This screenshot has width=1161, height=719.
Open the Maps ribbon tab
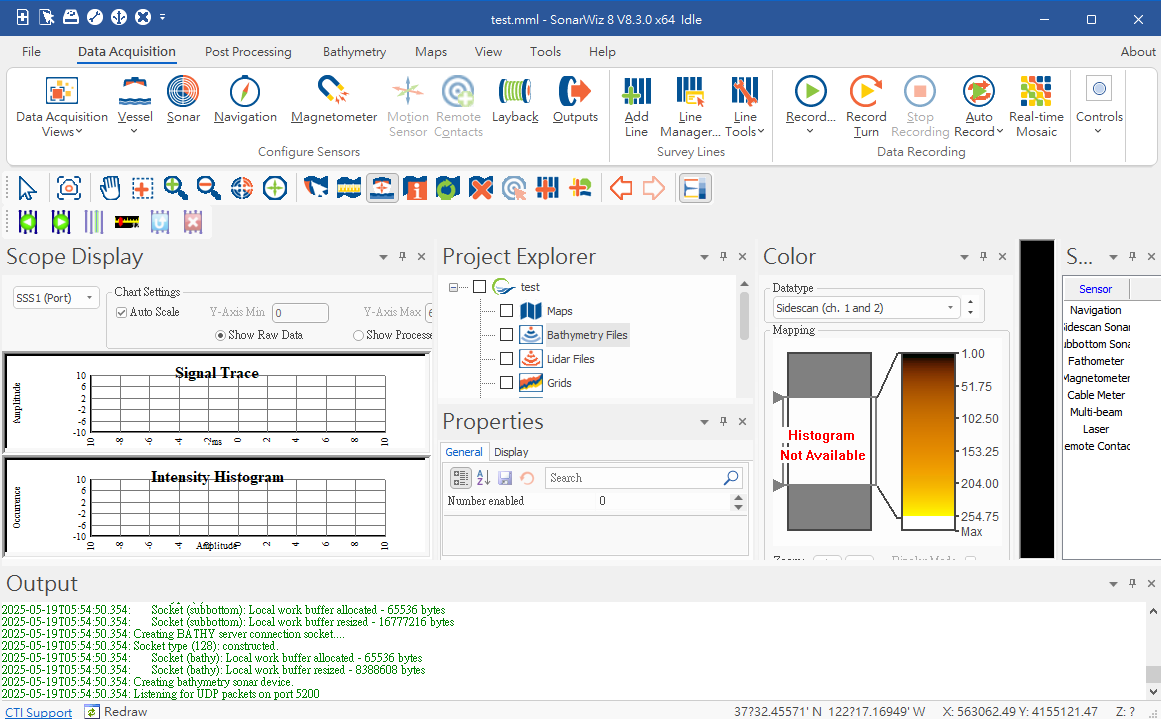pyautogui.click(x=431, y=52)
